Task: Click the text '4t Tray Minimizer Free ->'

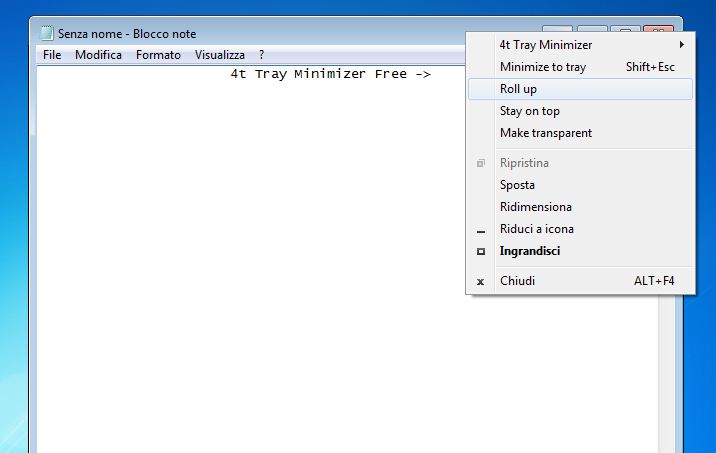Action: click(x=330, y=74)
